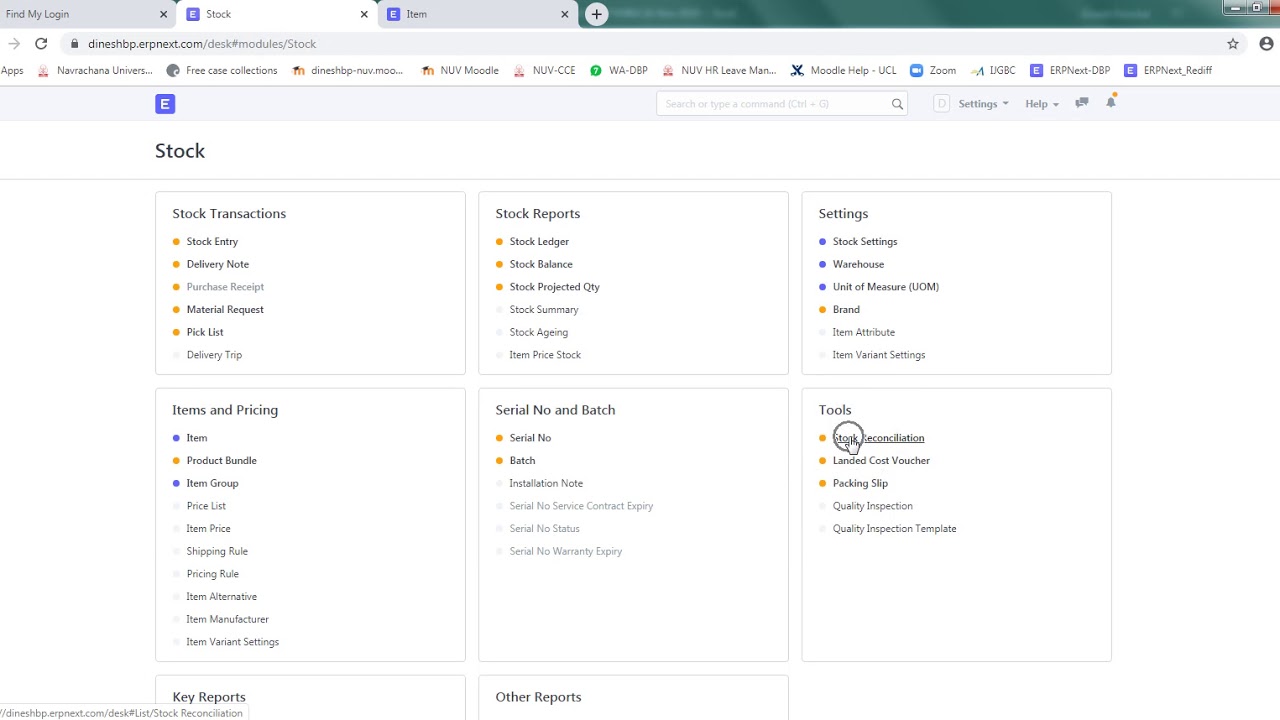Open the Warehouse settings link
The width and height of the screenshot is (1280, 720).
click(x=858, y=264)
